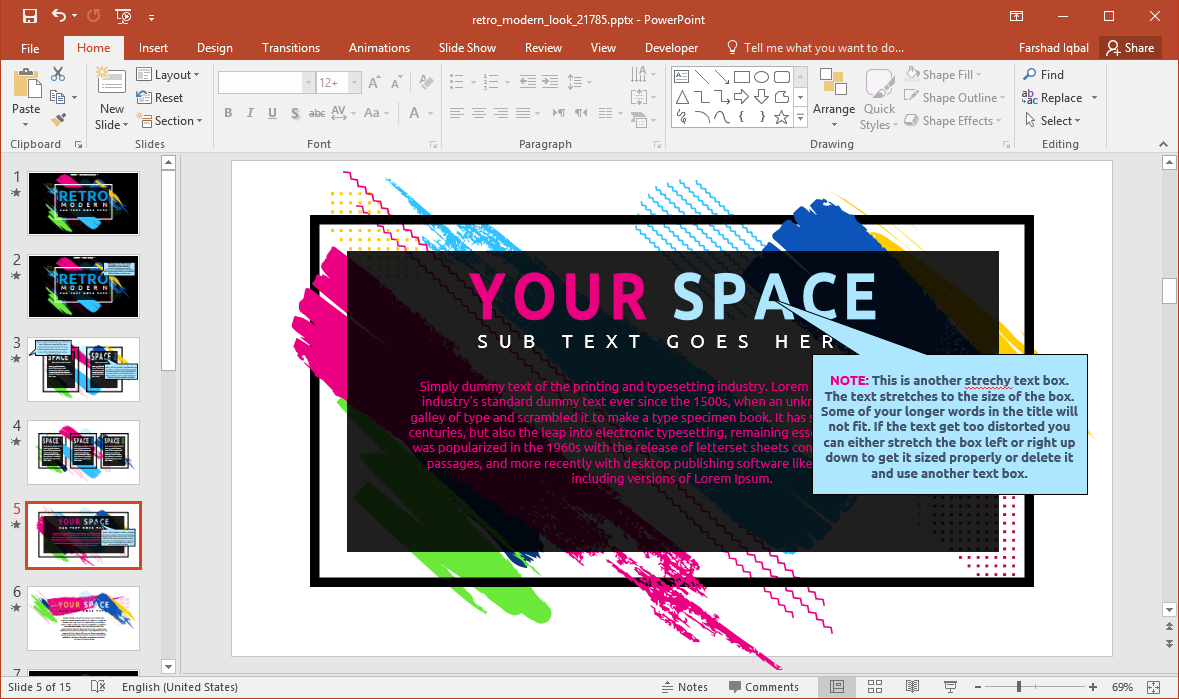Switch to the Transitions tab
Screen dimensions: 1179x699
[291, 47]
